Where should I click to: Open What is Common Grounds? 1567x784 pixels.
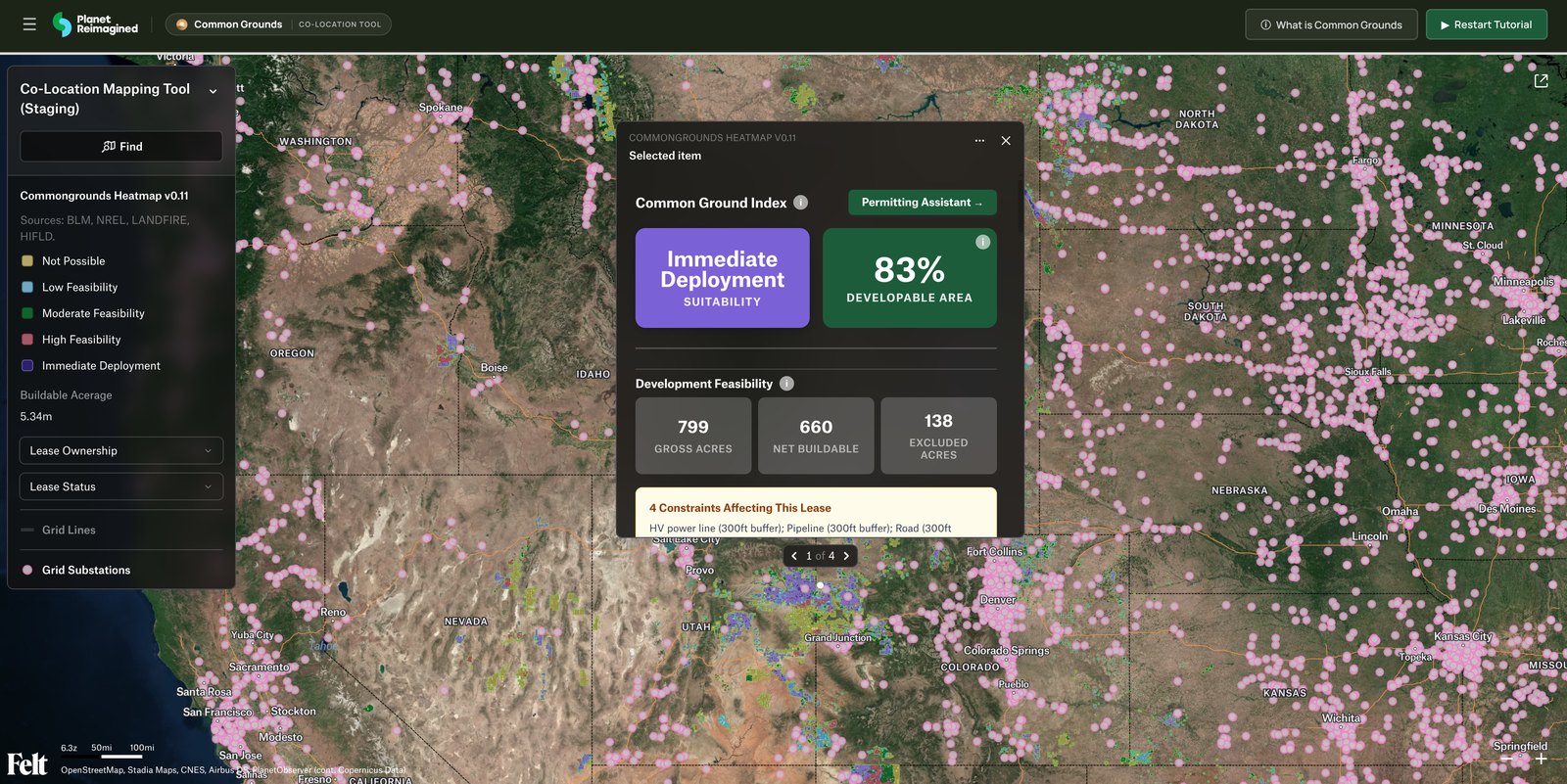coord(1331,24)
